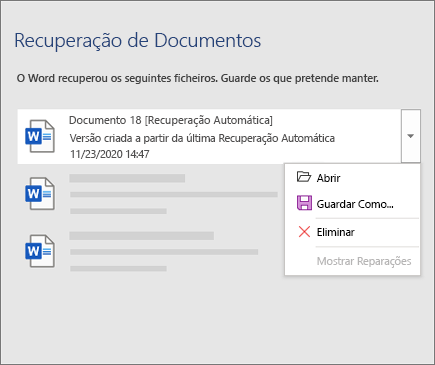Click the 'O Word recuperou os seguintes ficheiros' message
The height and width of the screenshot is (365, 435).
click(x=198, y=79)
